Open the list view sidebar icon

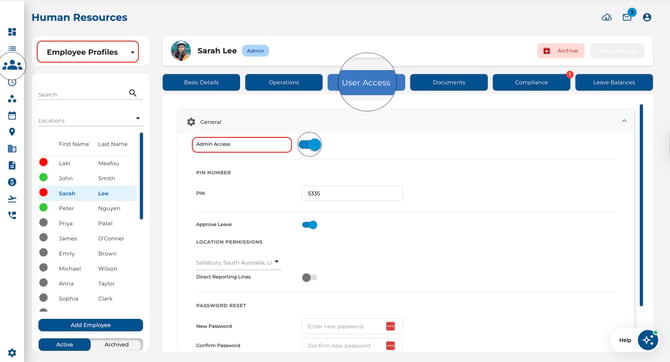tap(12, 49)
